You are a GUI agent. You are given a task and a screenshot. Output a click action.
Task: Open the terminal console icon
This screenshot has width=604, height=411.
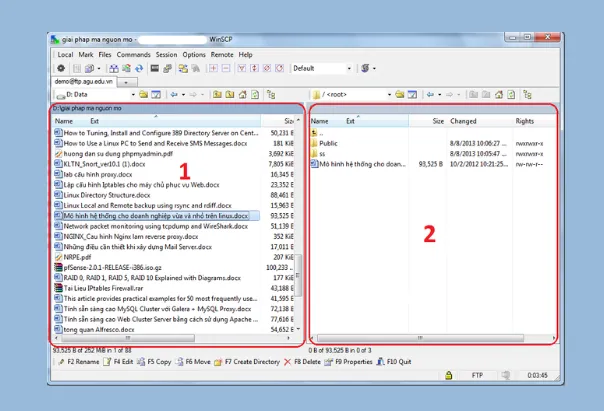pyautogui.click(x=154, y=69)
